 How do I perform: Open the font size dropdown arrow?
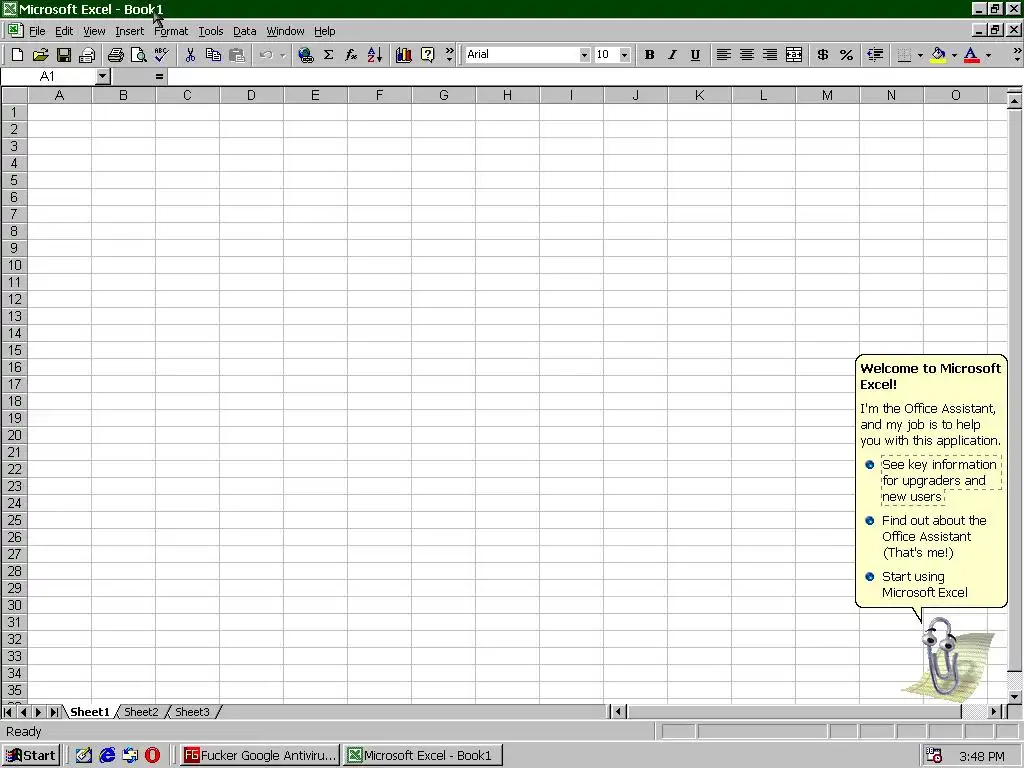point(624,55)
